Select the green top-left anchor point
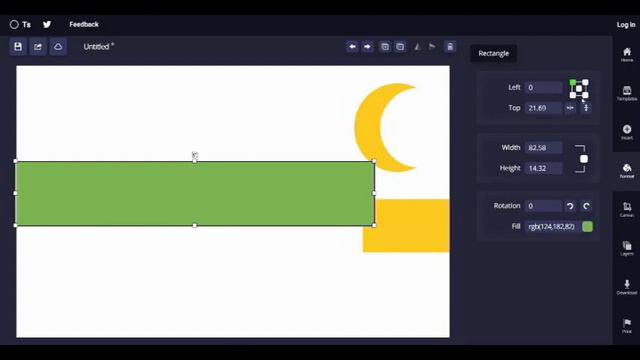Image resolution: width=640 pixels, height=360 pixels. tap(573, 82)
